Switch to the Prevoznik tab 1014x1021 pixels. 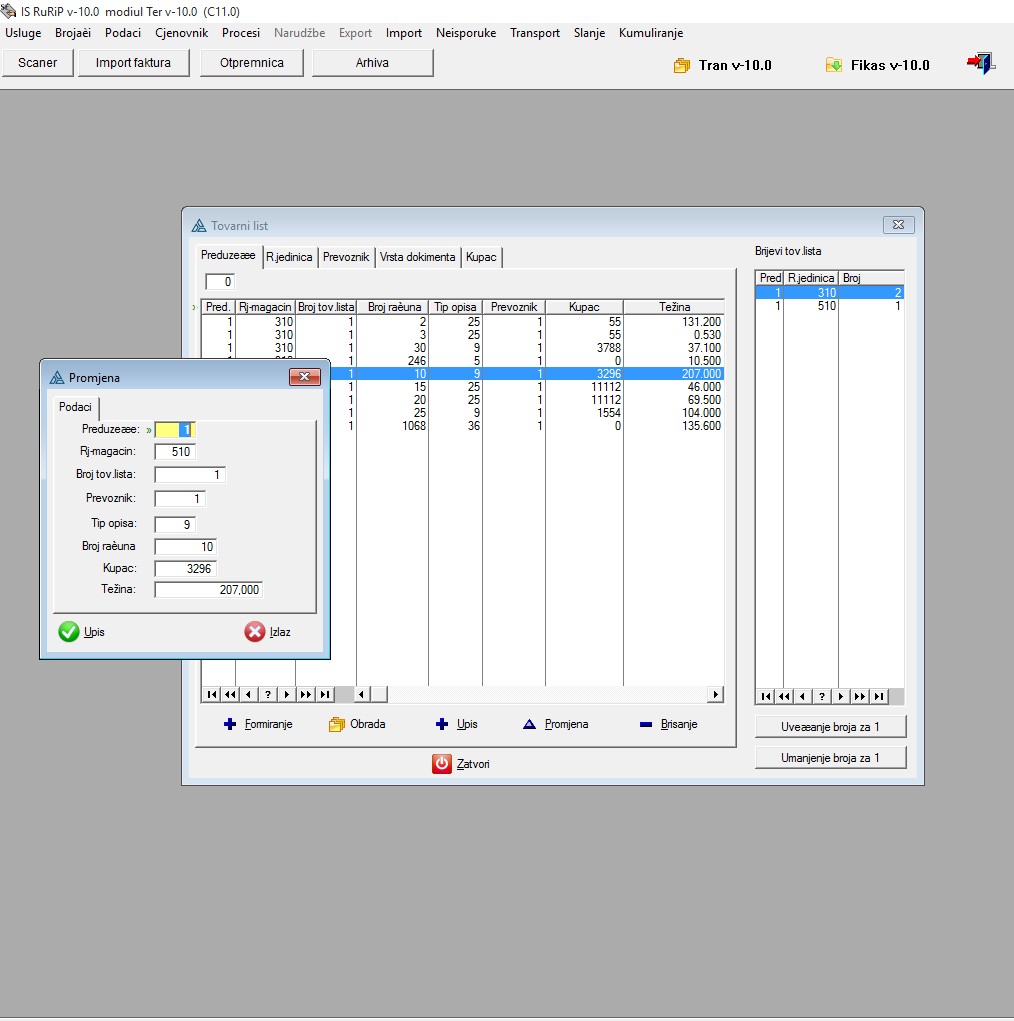346,257
